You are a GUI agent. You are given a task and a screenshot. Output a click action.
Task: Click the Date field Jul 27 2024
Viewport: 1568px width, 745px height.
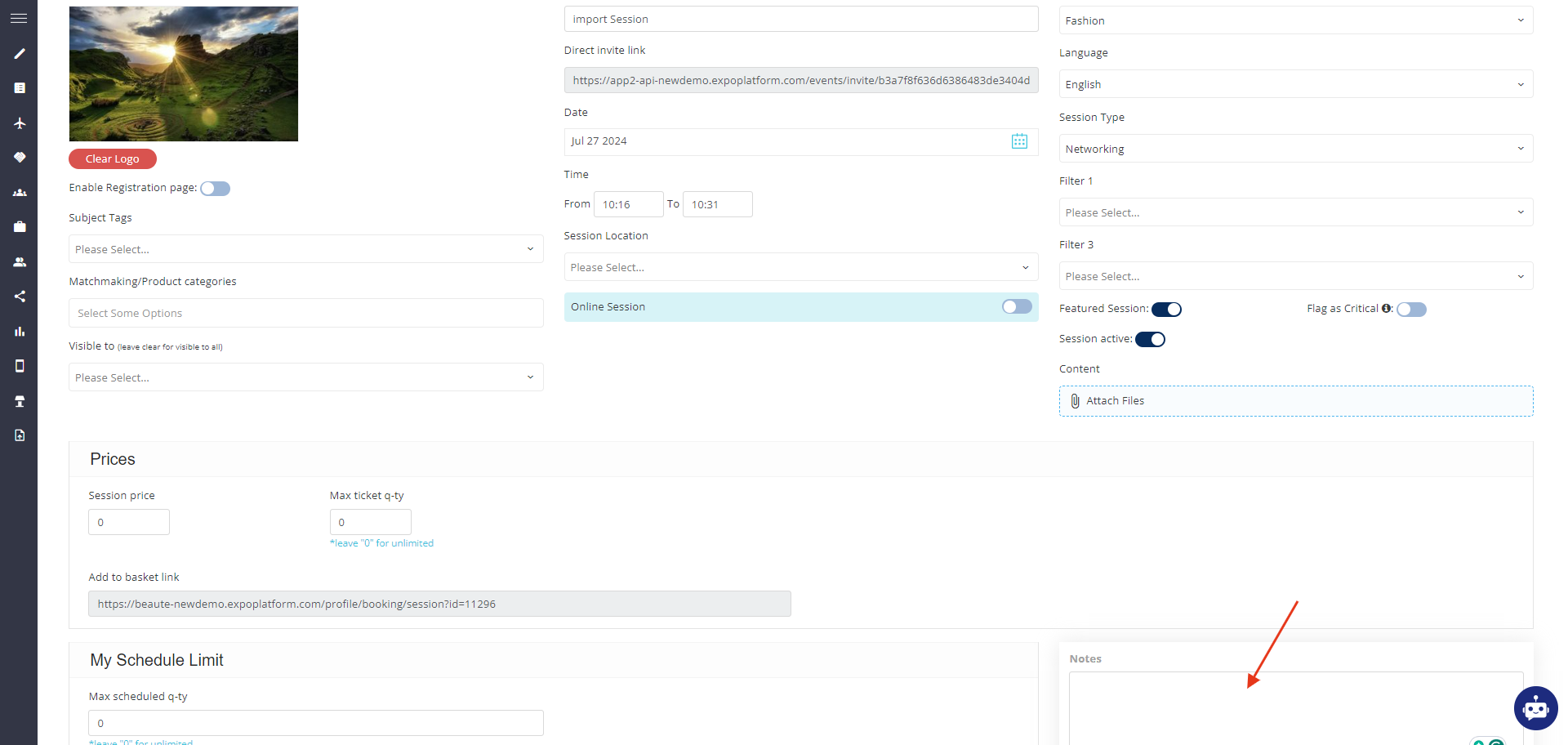(x=801, y=141)
